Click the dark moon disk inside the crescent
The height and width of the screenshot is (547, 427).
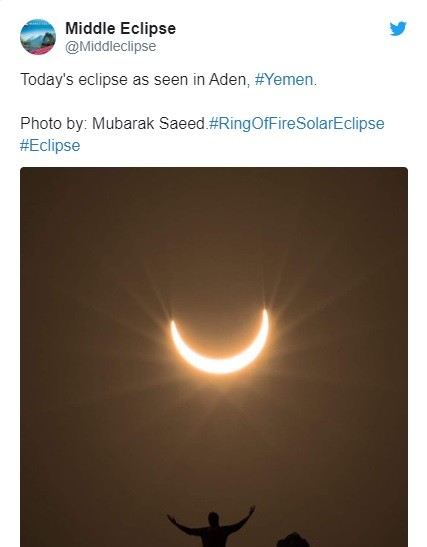(218, 326)
